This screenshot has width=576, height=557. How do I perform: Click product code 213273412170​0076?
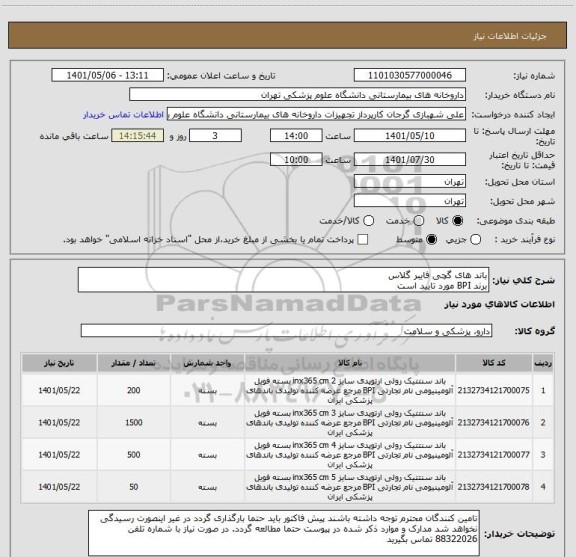493,423
